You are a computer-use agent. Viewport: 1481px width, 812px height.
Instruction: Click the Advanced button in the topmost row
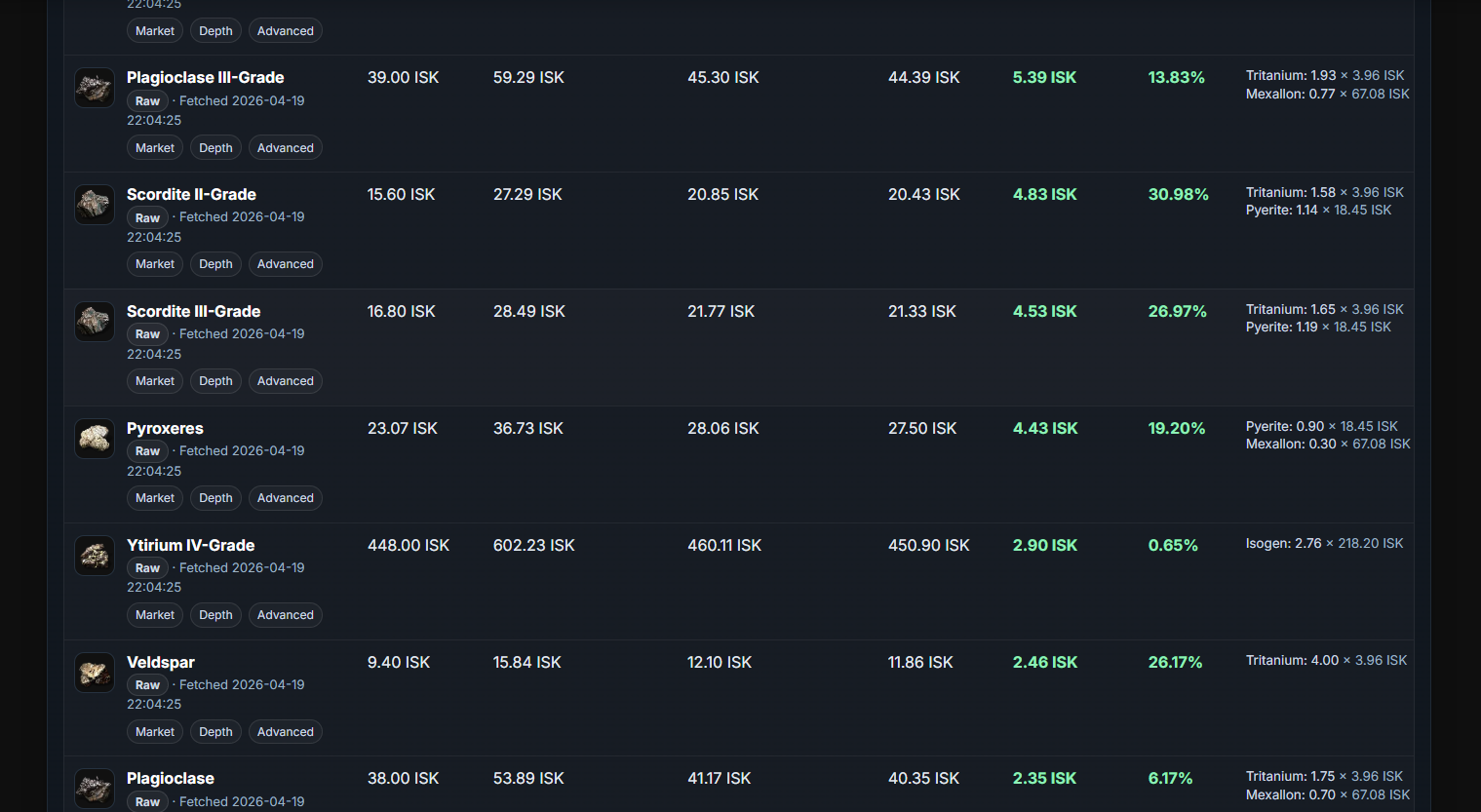(x=285, y=31)
